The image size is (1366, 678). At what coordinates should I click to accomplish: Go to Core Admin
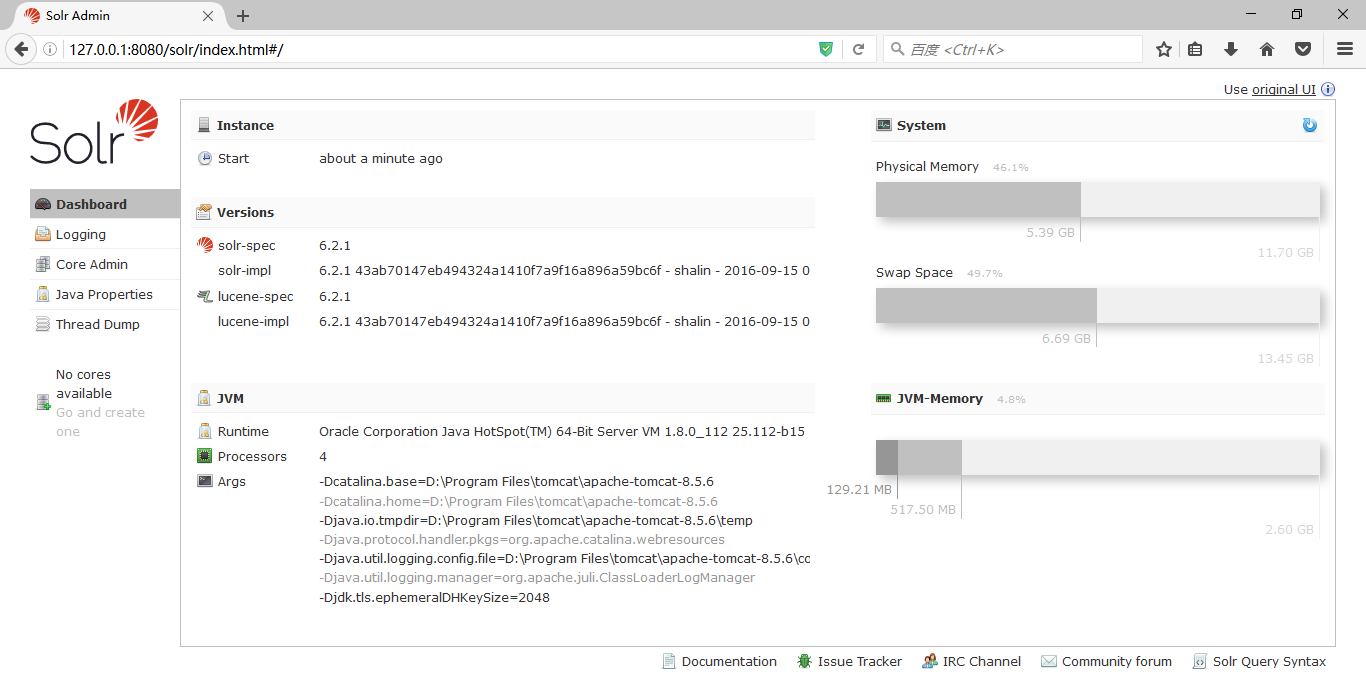click(x=91, y=264)
